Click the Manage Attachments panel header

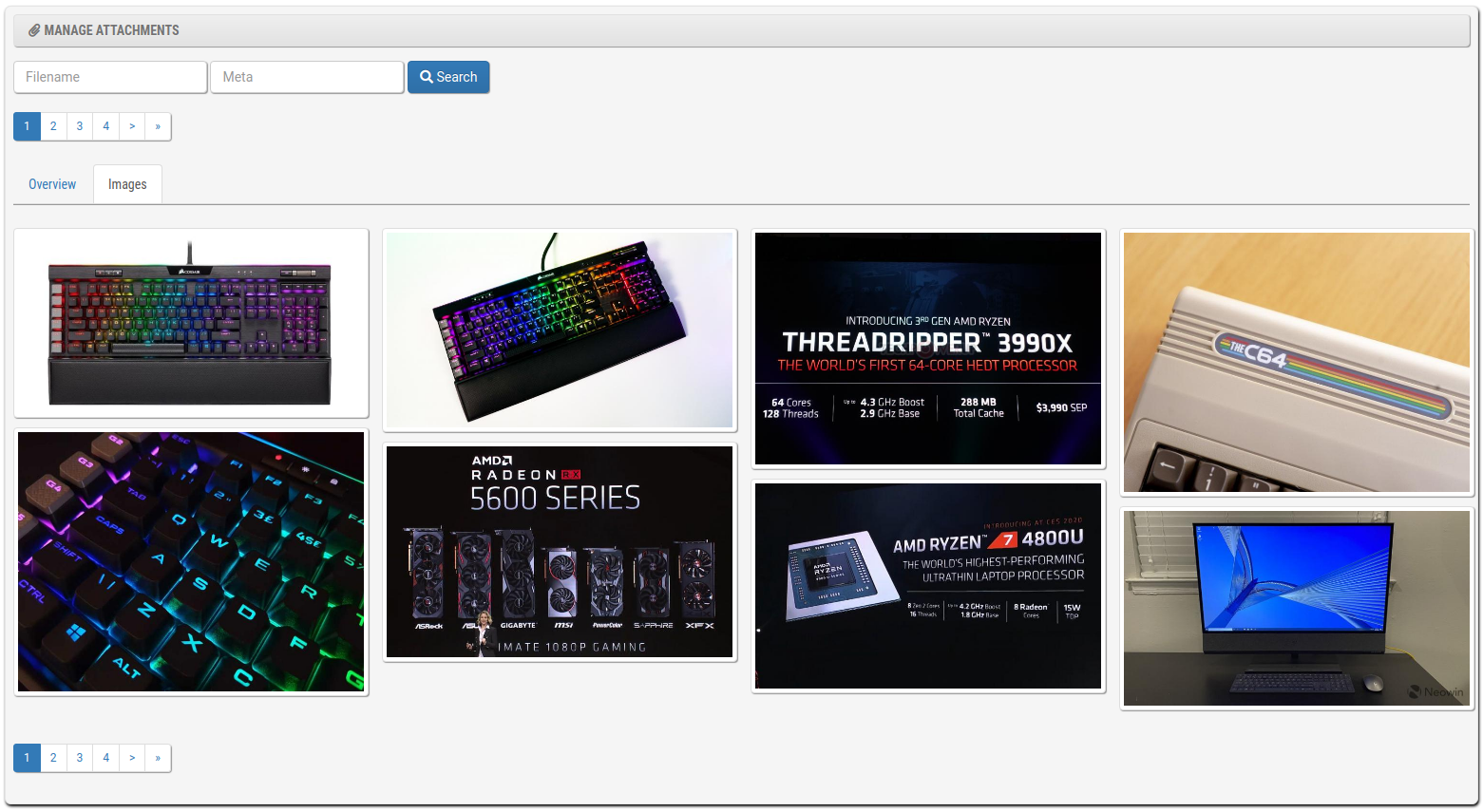(742, 30)
